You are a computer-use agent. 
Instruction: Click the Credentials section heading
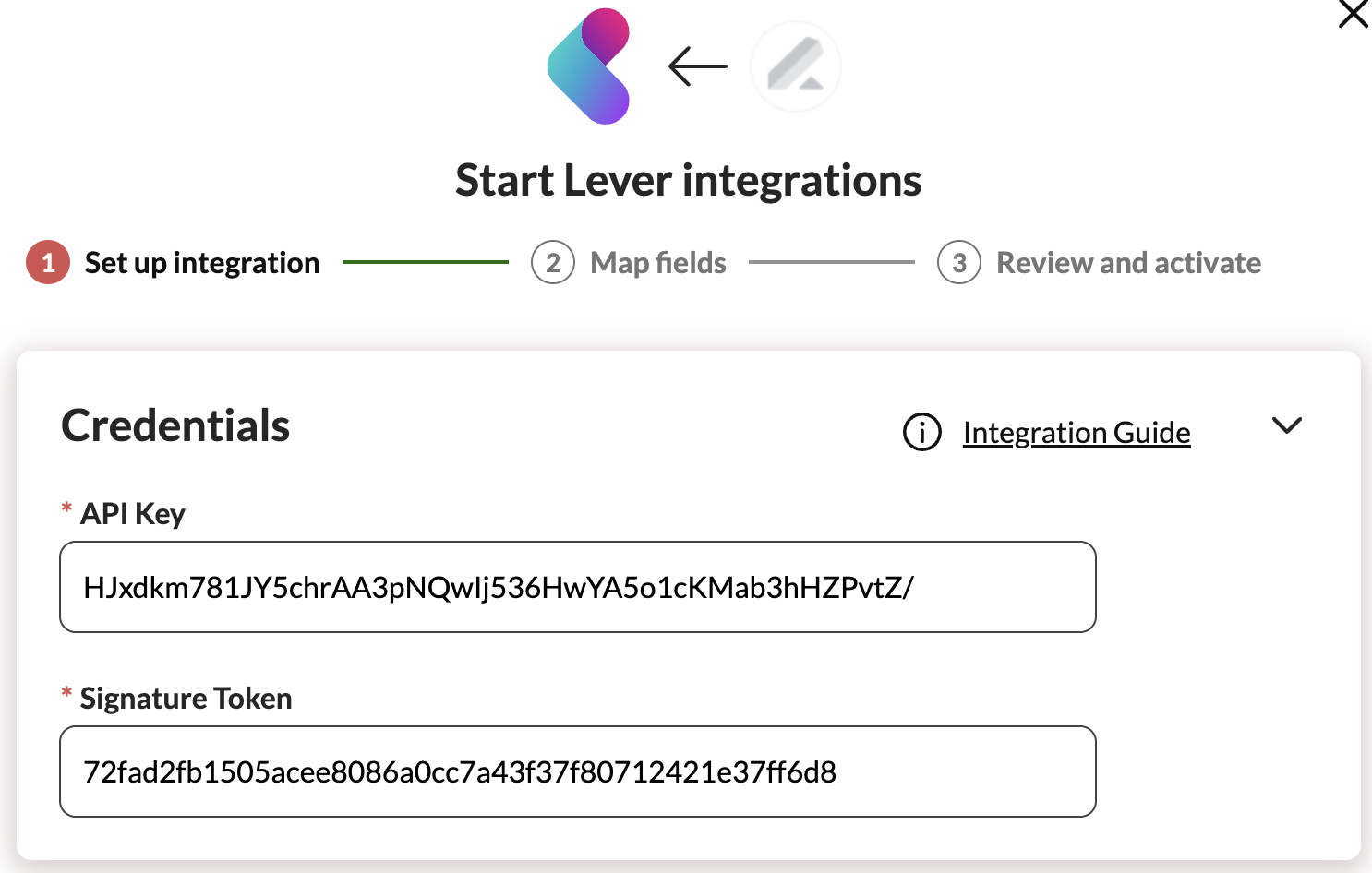175,425
